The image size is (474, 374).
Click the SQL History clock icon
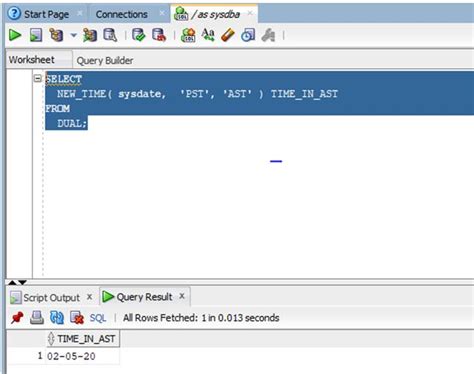tap(248, 35)
